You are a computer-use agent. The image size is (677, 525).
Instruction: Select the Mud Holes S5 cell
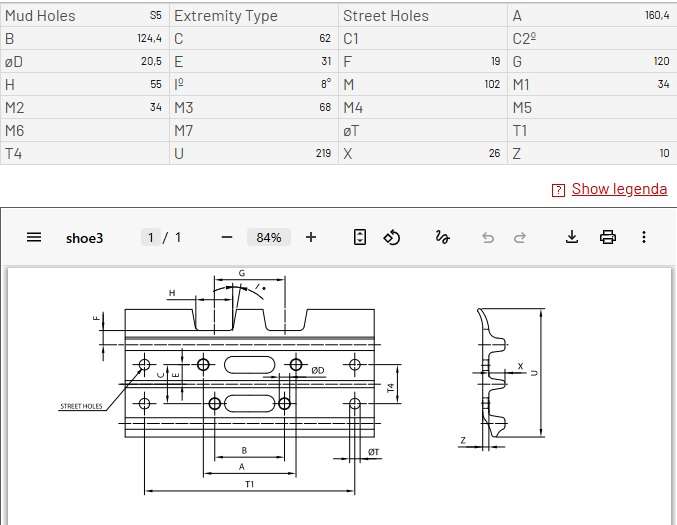click(x=84, y=16)
